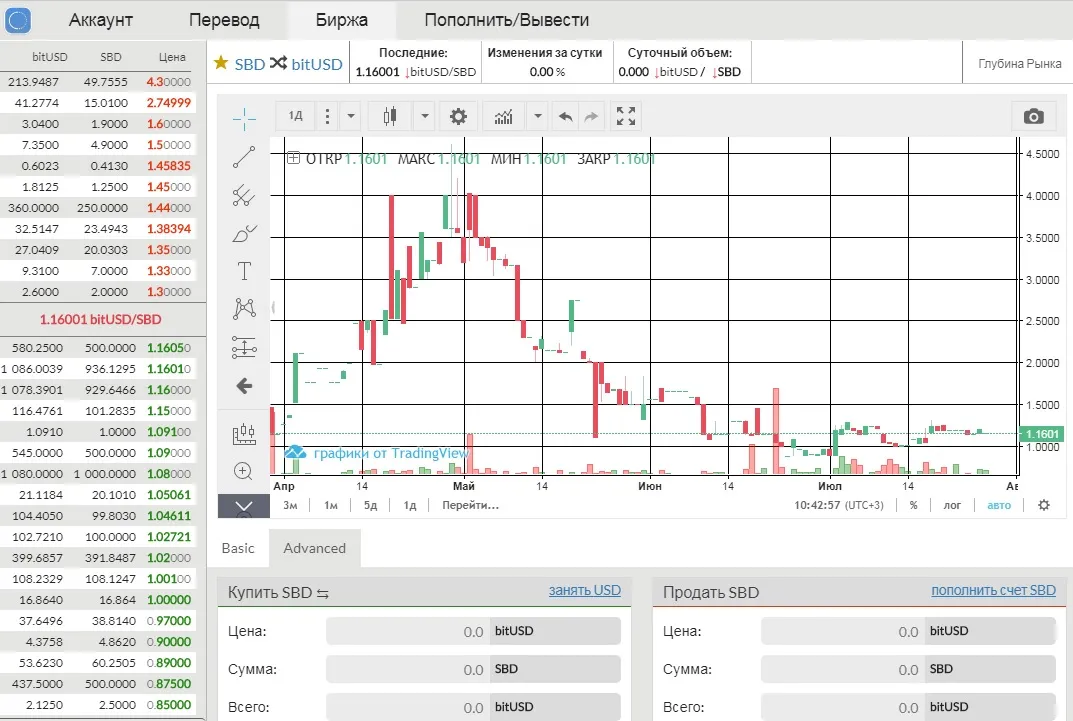This screenshot has width=1073, height=721.
Task: Select the text annotation tool
Action: [244, 271]
